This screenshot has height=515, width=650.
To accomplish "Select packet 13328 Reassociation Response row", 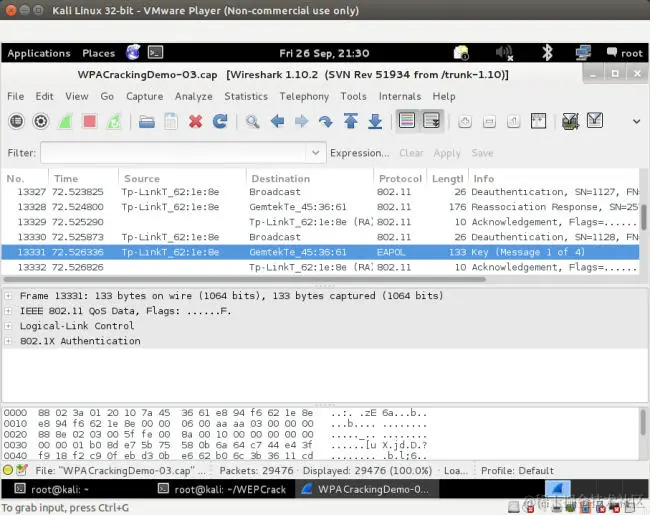I will pyautogui.click(x=320, y=207).
